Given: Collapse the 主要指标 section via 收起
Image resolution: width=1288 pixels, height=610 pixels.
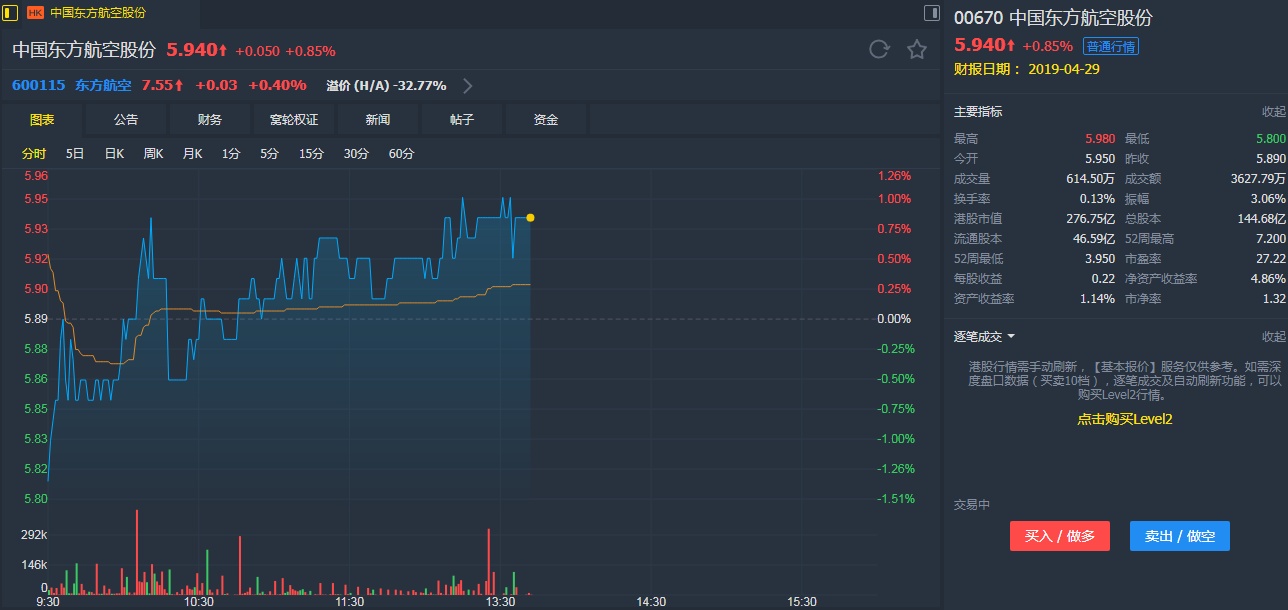Looking at the screenshot, I should 1273,112.
